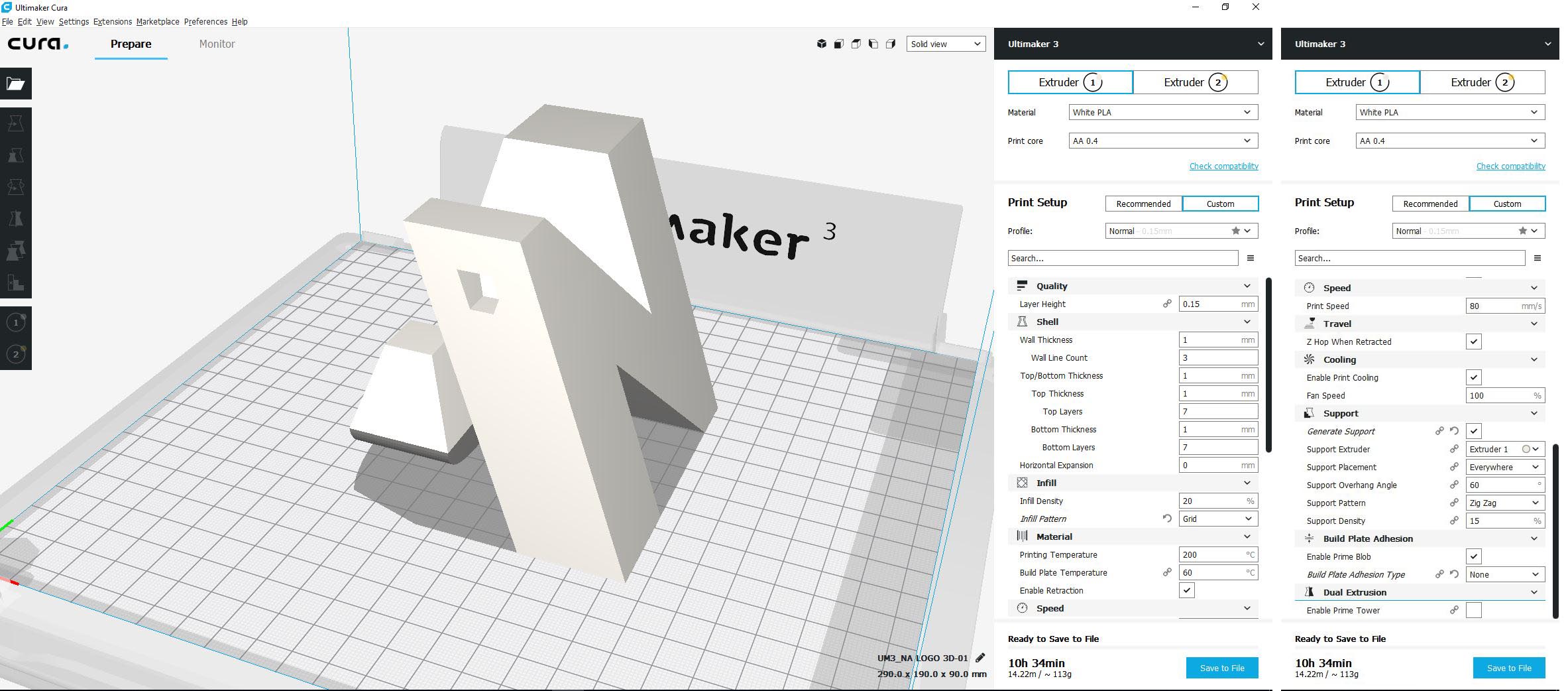The width and height of the screenshot is (1568, 691).
Task: Open the Extensions menu
Action: tap(112, 21)
